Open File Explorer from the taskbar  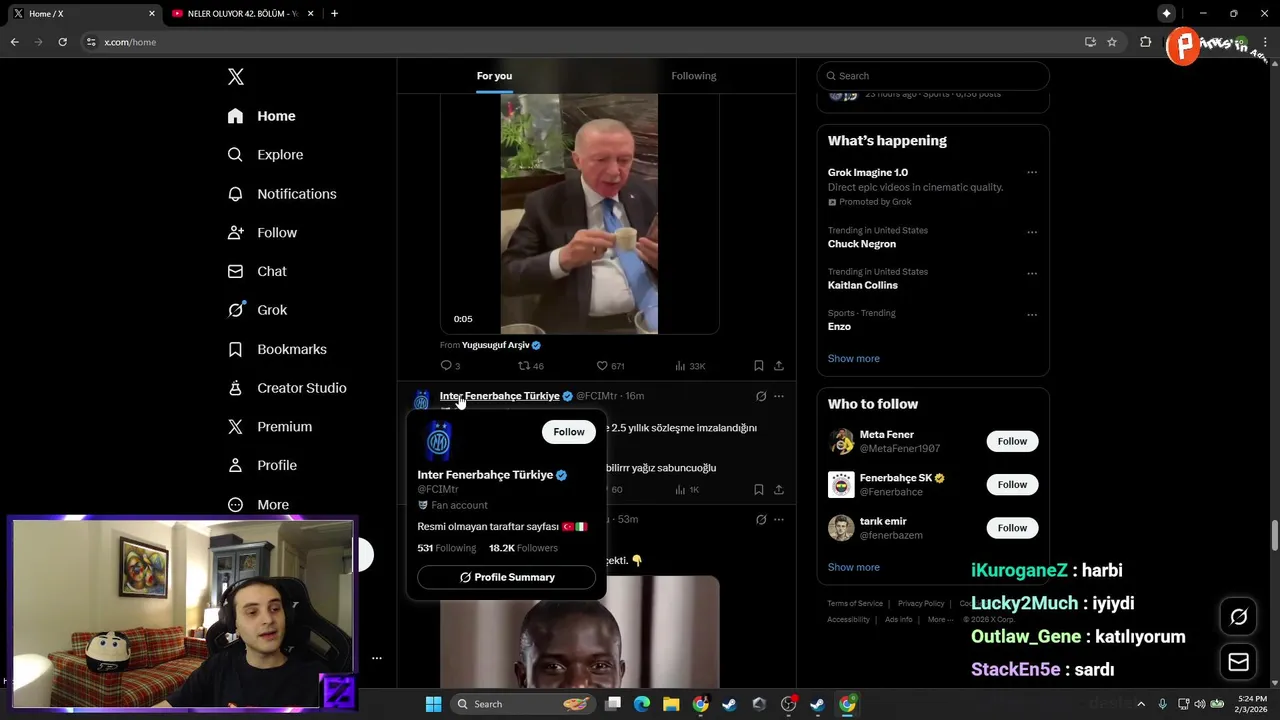click(x=671, y=704)
